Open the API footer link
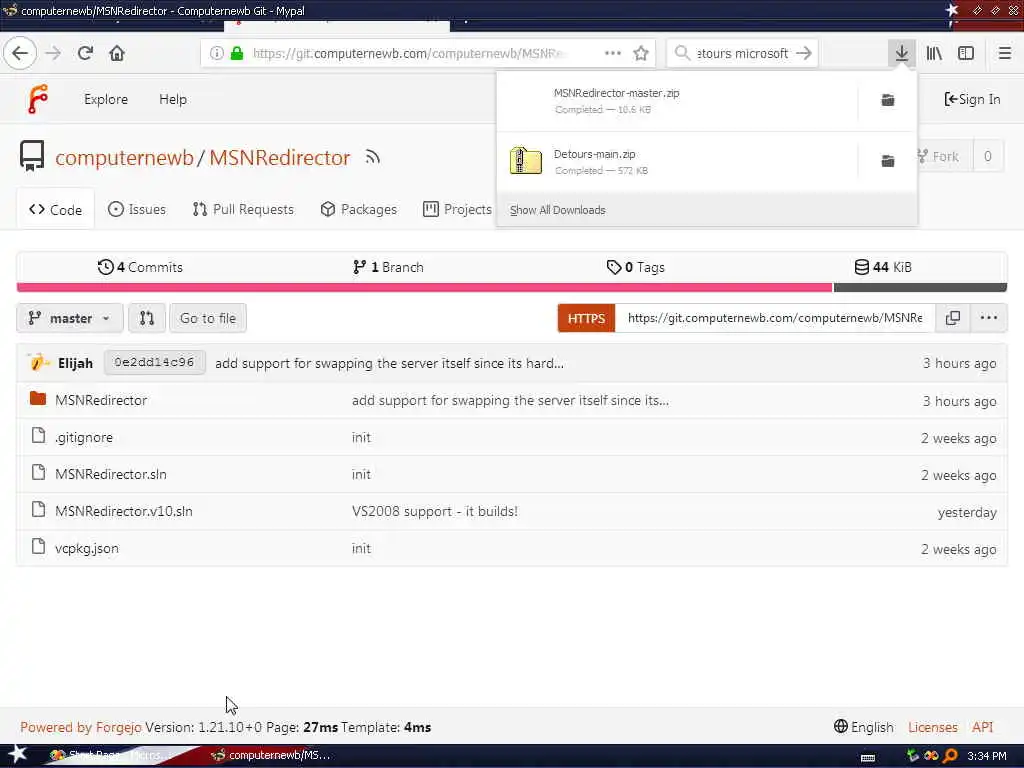Screen dimensions: 1024x768 pyautogui.click(x=982, y=727)
